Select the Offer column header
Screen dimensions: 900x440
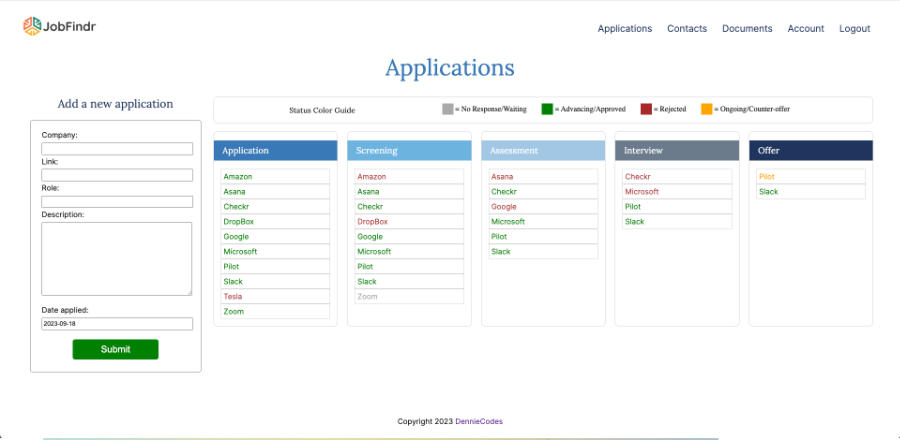(x=811, y=150)
